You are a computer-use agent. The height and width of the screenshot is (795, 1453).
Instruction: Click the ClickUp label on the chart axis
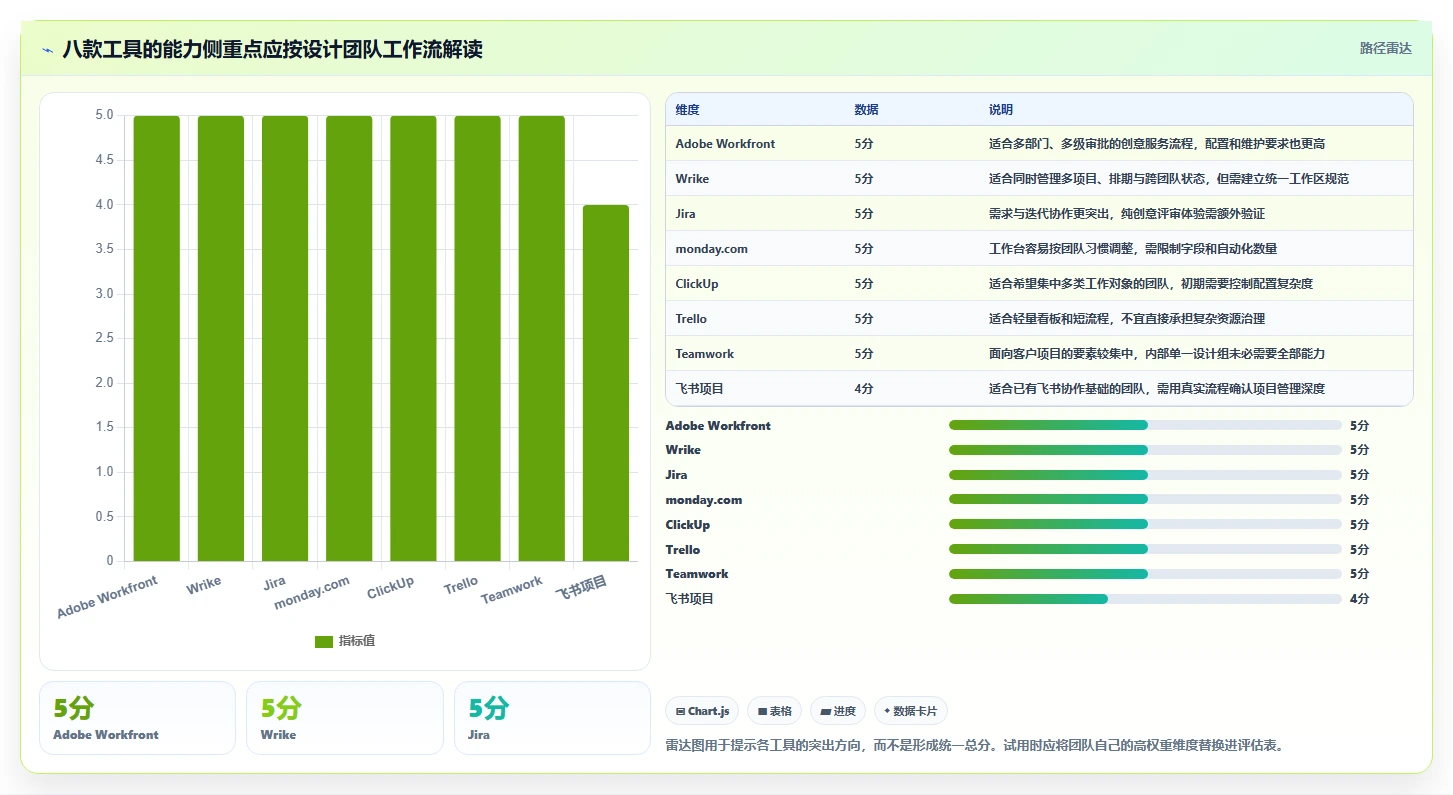tap(390, 588)
